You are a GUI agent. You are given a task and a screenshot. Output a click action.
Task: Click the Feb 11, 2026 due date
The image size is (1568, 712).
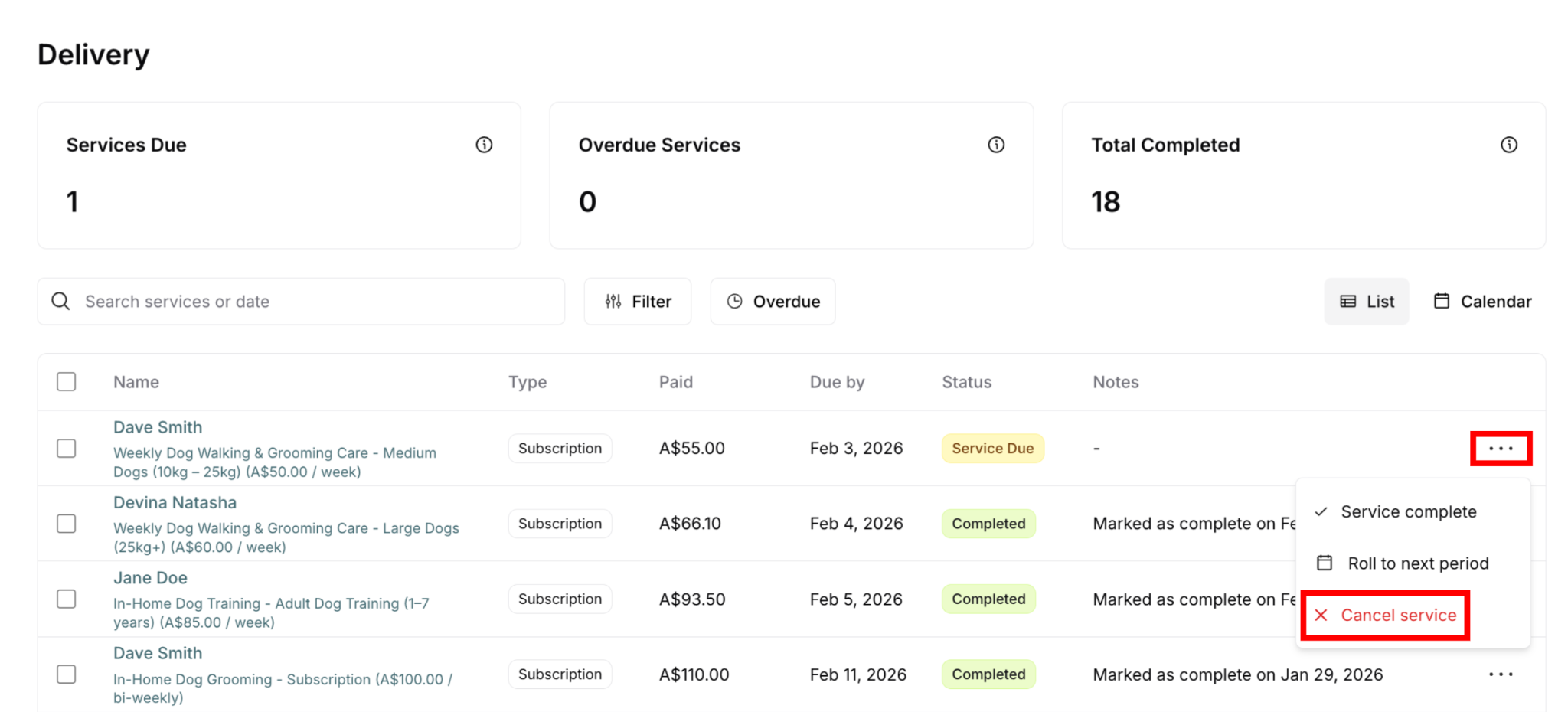tap(858, 674)
